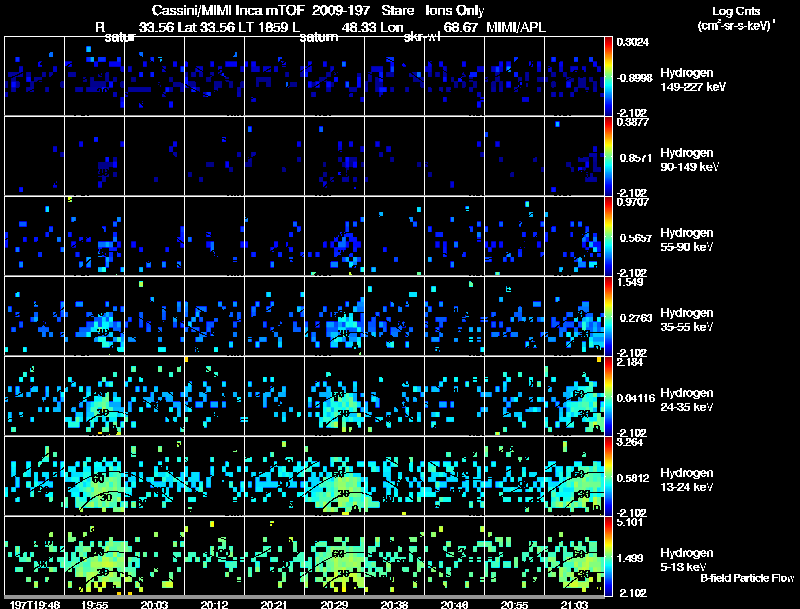Open the Hydrogen 149-227 keV panel at 19:48
The width and height of the screenshot is (800, 609).
[x=34, y=76]
